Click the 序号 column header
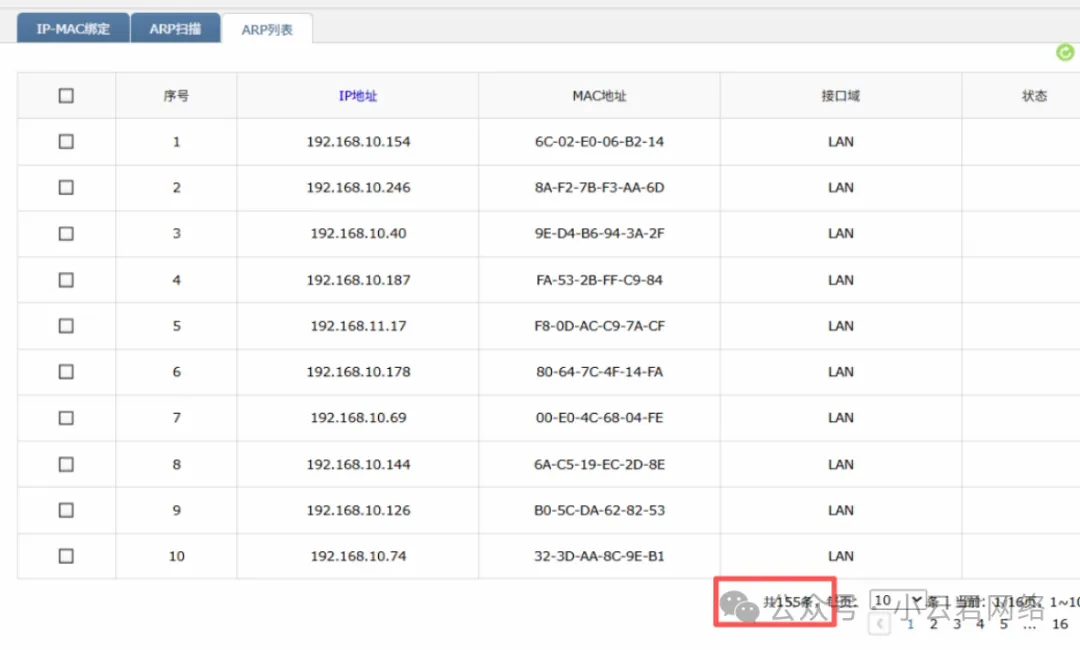The width and height of the screenshot is (1080, 650). coord(176,96)
